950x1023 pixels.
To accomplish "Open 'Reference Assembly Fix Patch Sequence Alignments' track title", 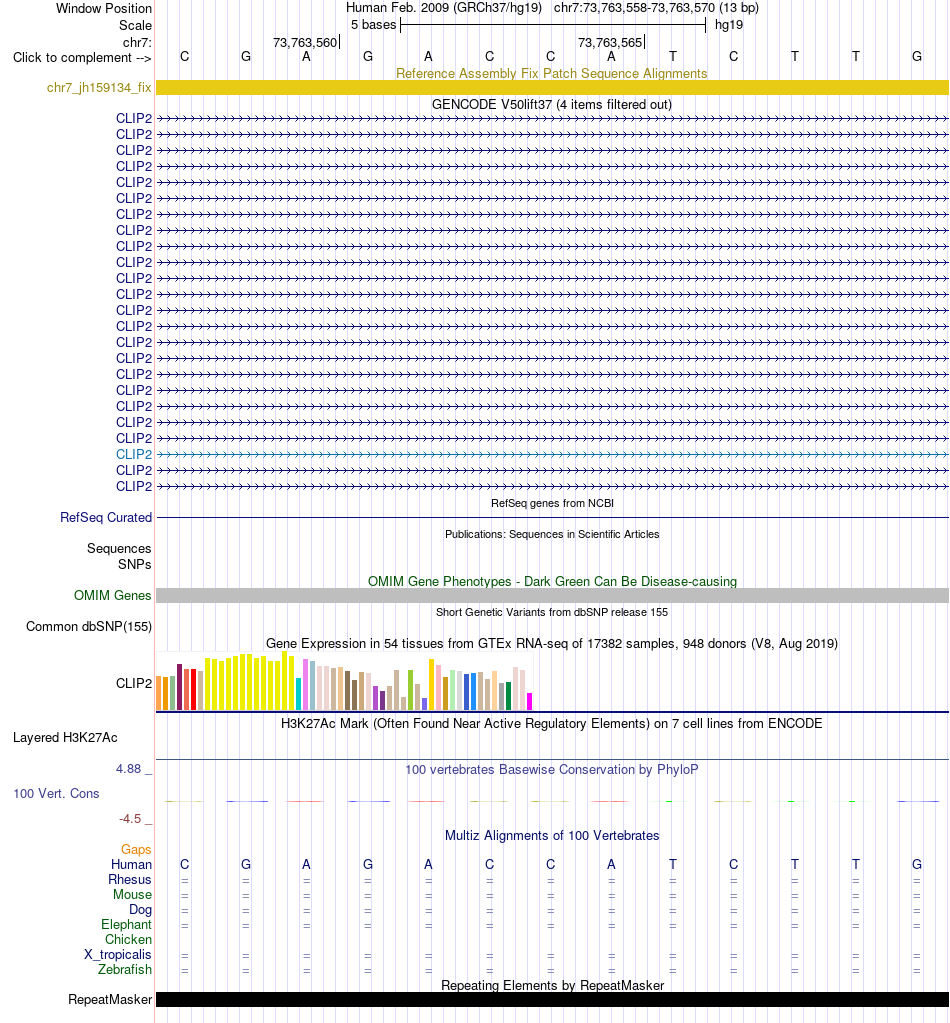I will click(551, 73).
